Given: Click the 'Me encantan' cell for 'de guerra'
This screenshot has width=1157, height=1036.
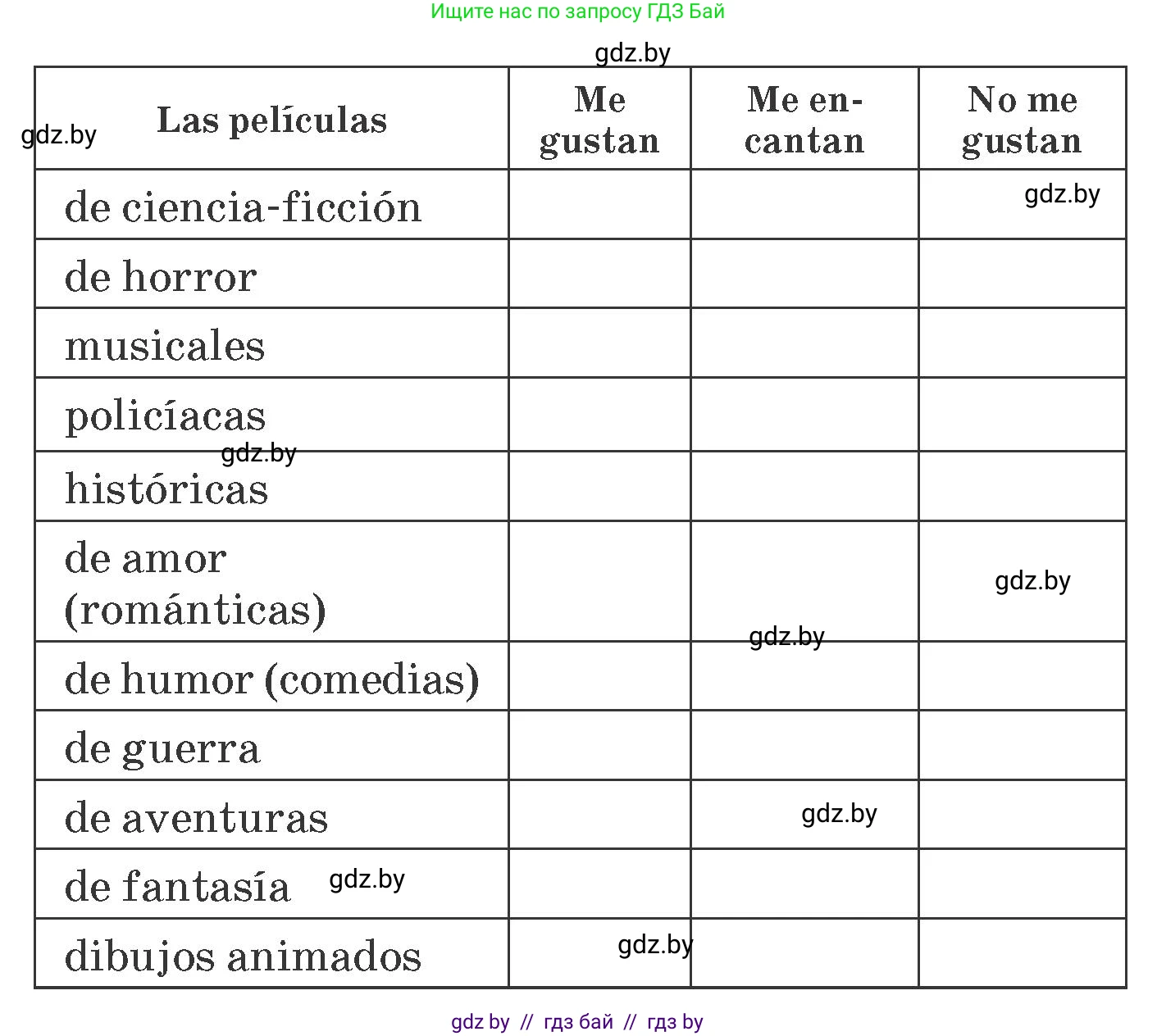Looking at the screenshot, I should (804, 745).
